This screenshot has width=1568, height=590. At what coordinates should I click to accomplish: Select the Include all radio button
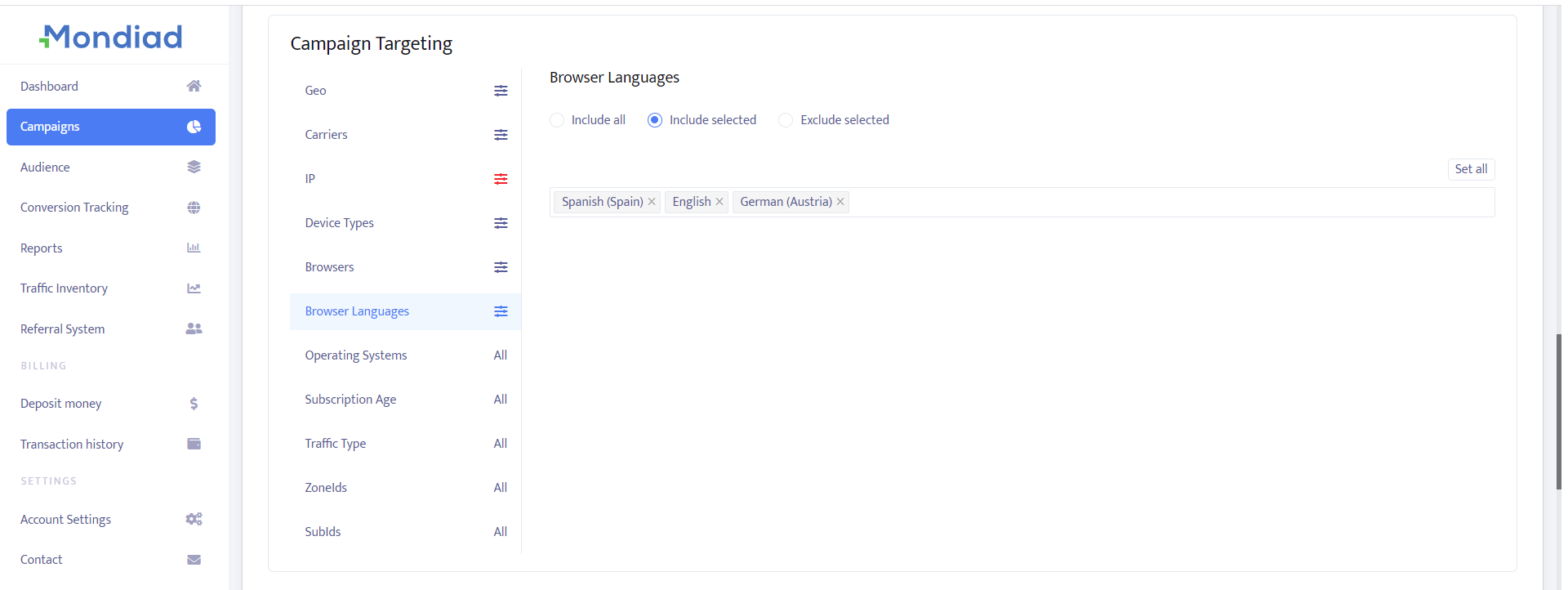point(557,120)
